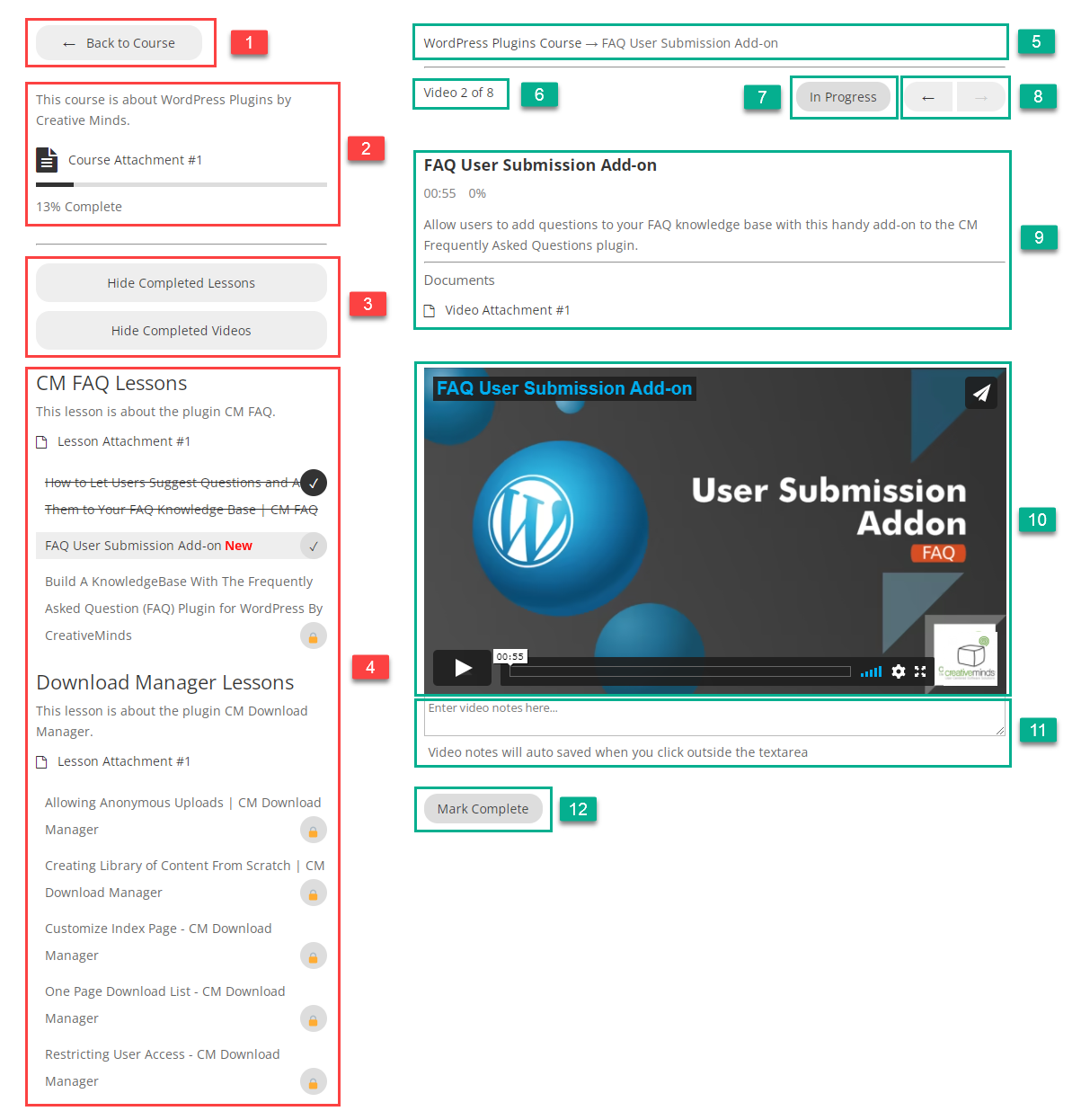Open Download Manager Lesson Attachment #1 link
The image size is (1081, 1120).
coord(124,761)
